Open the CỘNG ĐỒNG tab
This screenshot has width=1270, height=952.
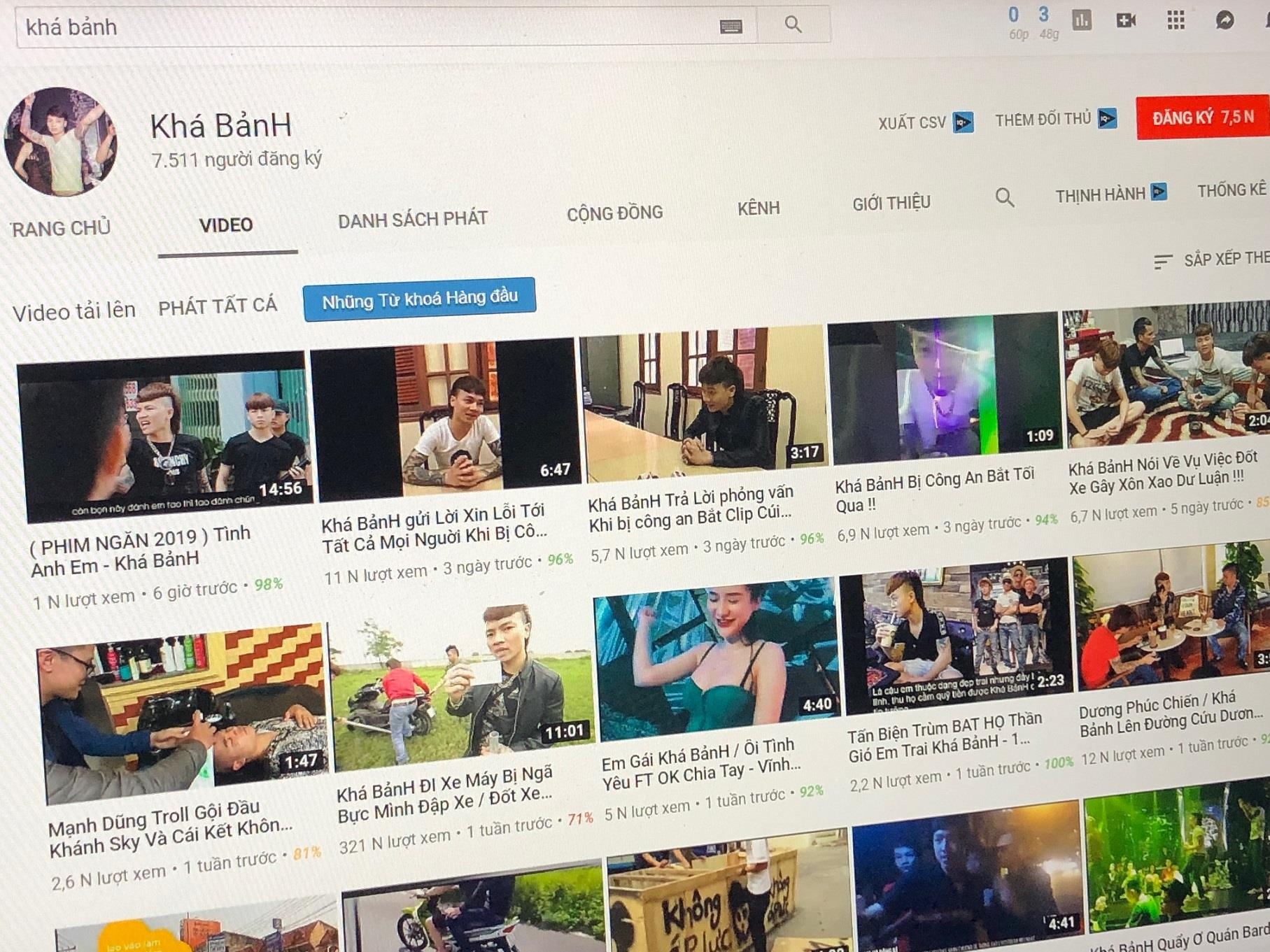(614, 211)
